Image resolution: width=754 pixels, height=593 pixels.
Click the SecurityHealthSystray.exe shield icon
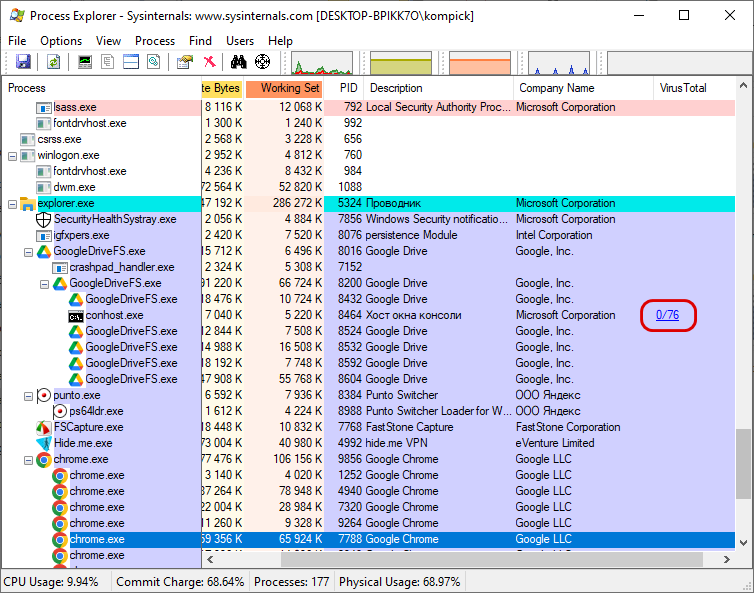(x=44, y=219)
